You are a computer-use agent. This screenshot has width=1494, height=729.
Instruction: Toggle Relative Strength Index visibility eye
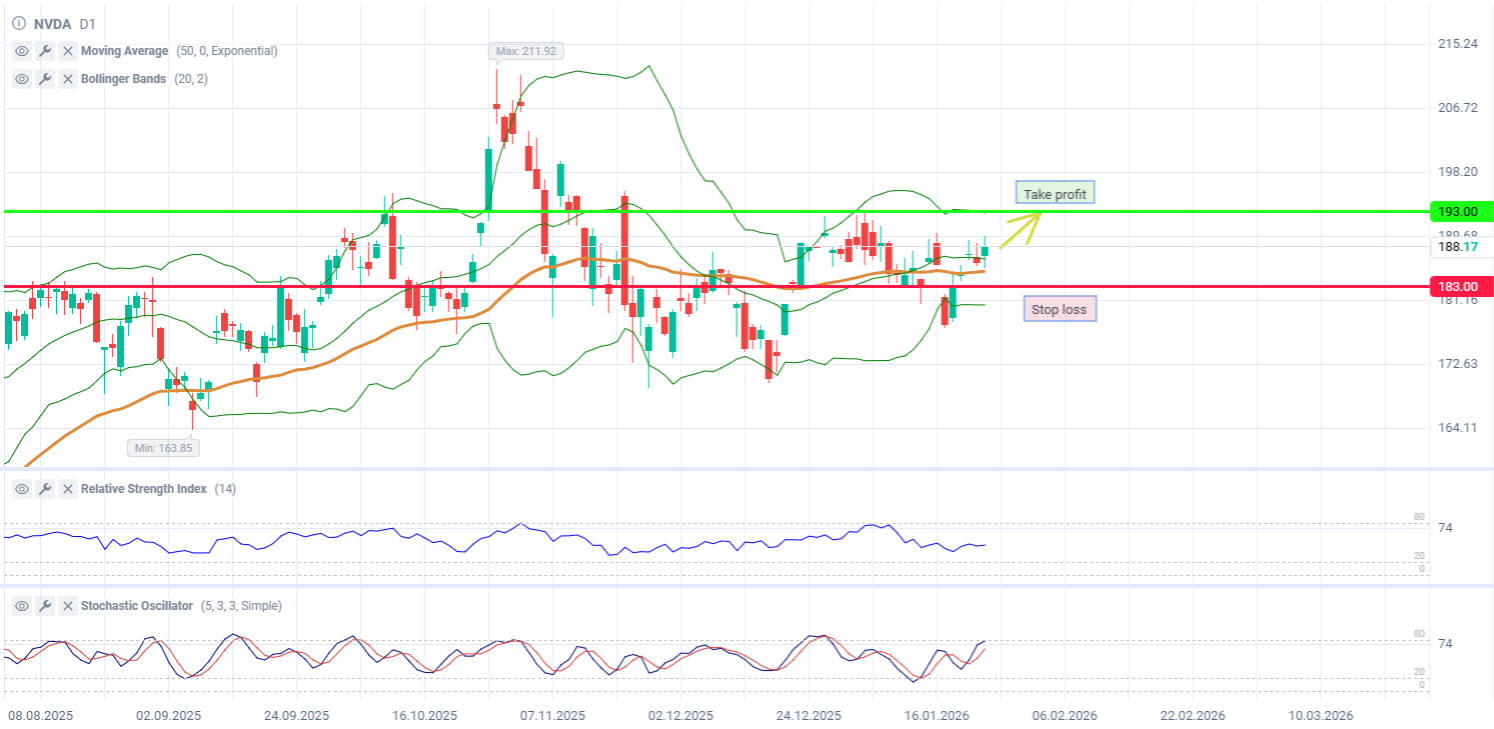(x=22, y=489)
